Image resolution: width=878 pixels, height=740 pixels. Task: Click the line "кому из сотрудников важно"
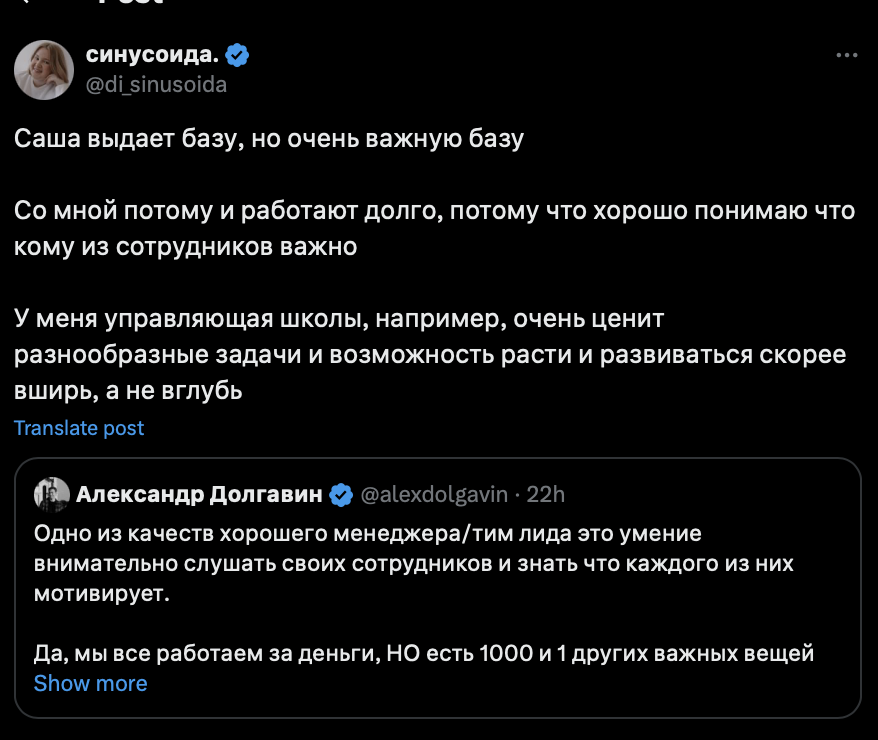coord(186,246)
